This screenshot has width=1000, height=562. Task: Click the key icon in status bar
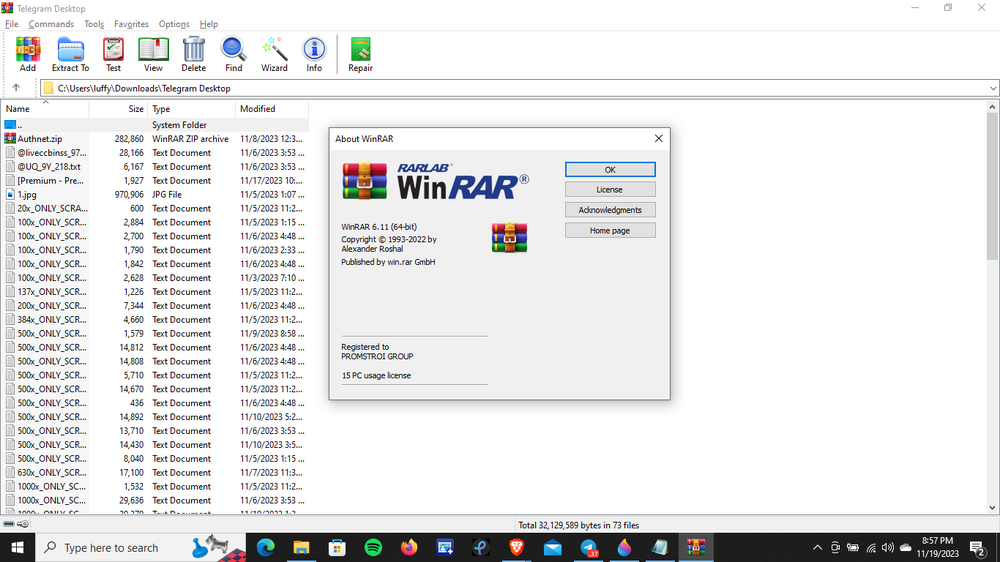(x=23, y=524)
